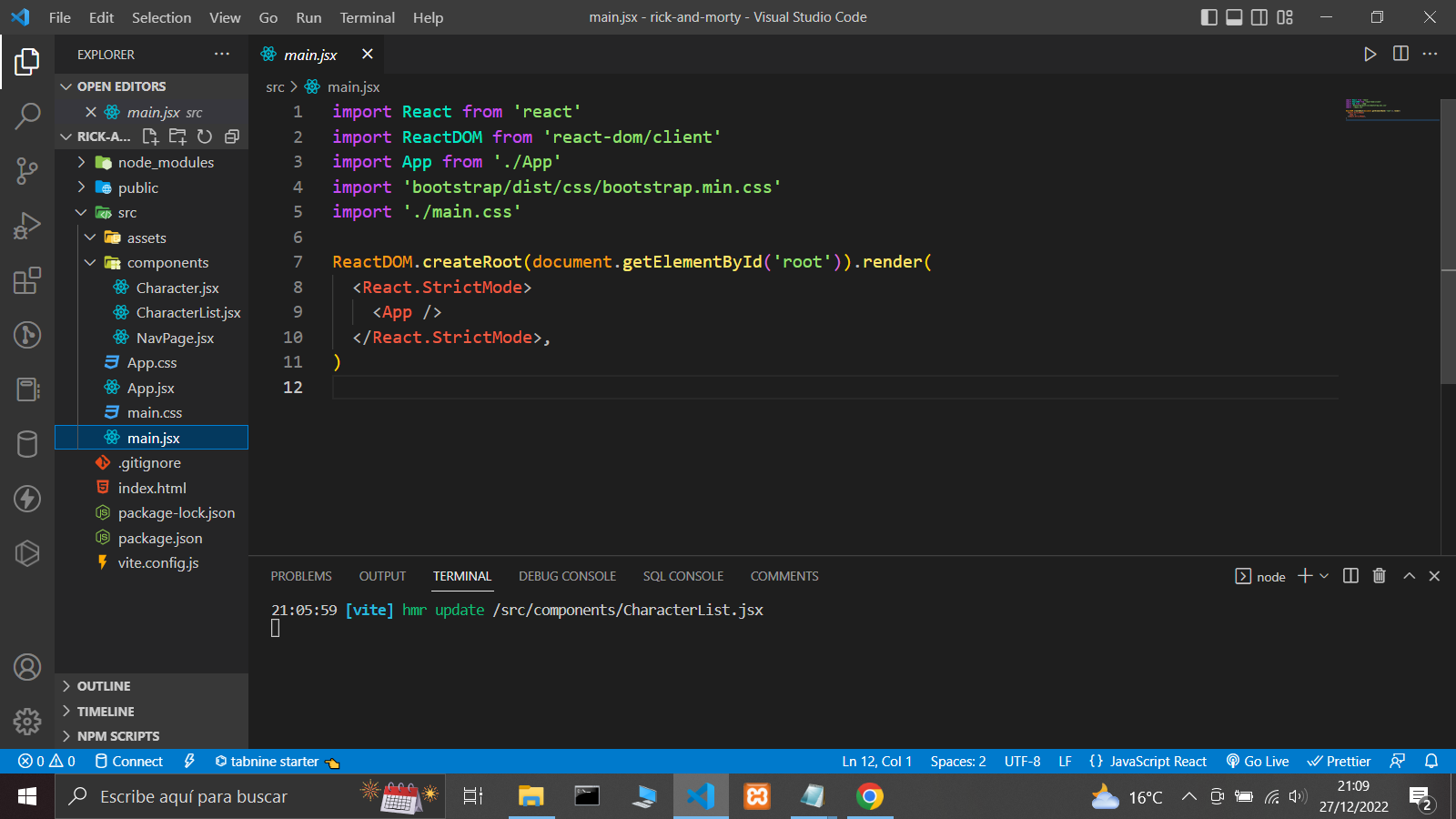Collapse all folders in explorer
The height and width of the screenshot is (819, 1456).
point(232,136)
